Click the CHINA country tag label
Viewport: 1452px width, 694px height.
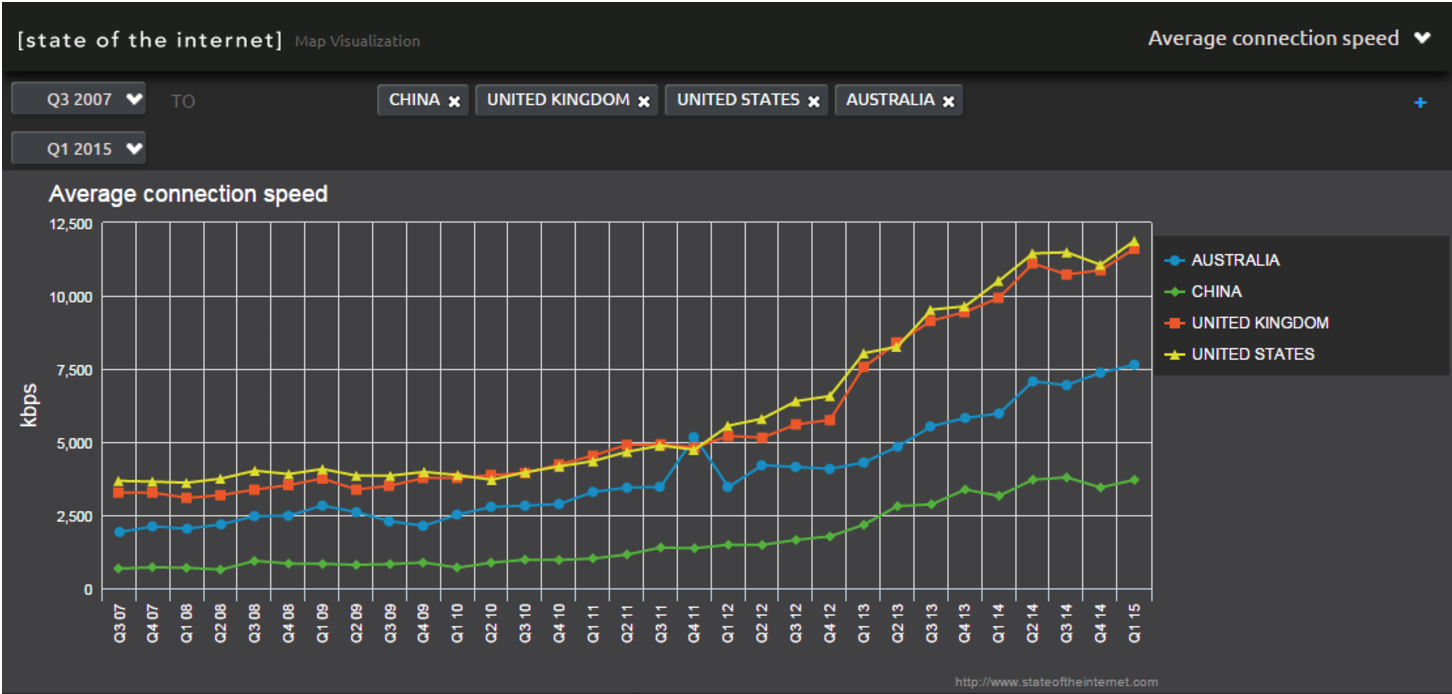(414, 100)
